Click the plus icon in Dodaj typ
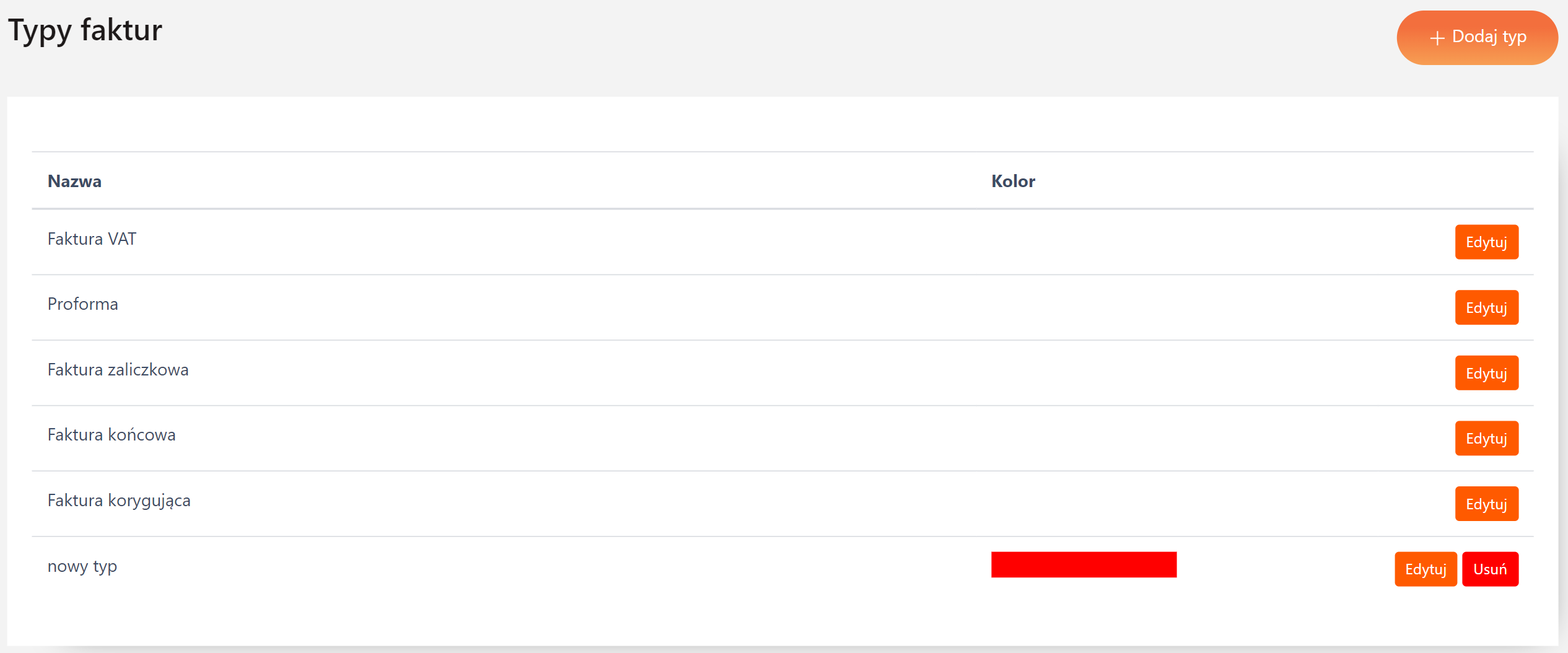The width and height of the screenshot is (1568, 653). (1437, 38)
